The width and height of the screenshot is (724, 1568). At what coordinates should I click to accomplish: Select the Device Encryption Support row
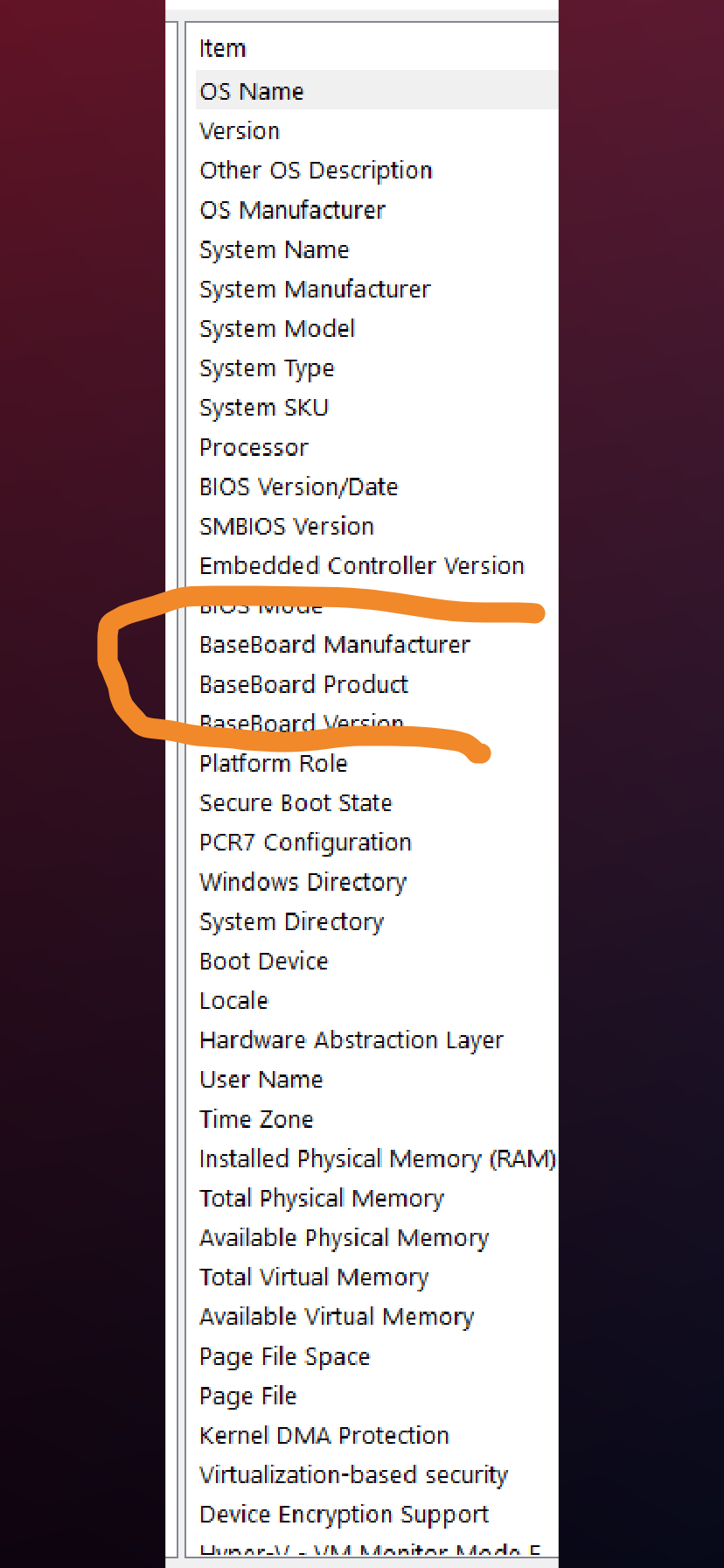click(x=344, y=1515)
